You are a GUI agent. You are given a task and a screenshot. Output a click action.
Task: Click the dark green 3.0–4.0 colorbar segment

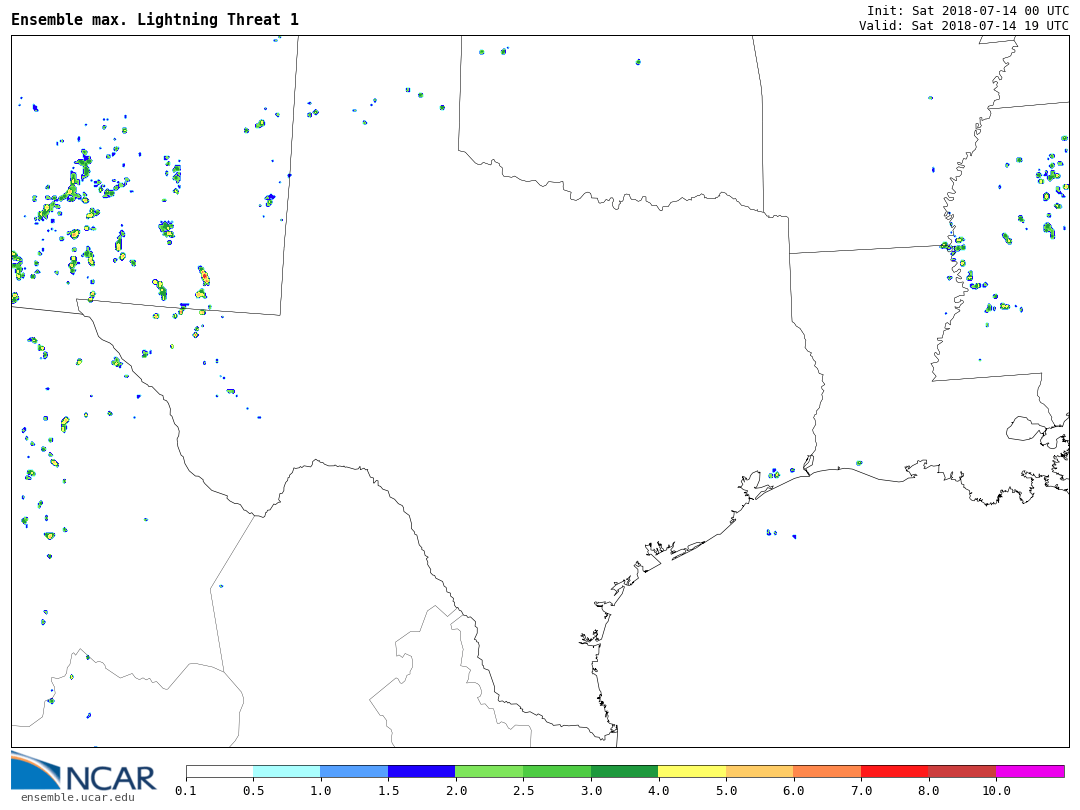[625, 771]
